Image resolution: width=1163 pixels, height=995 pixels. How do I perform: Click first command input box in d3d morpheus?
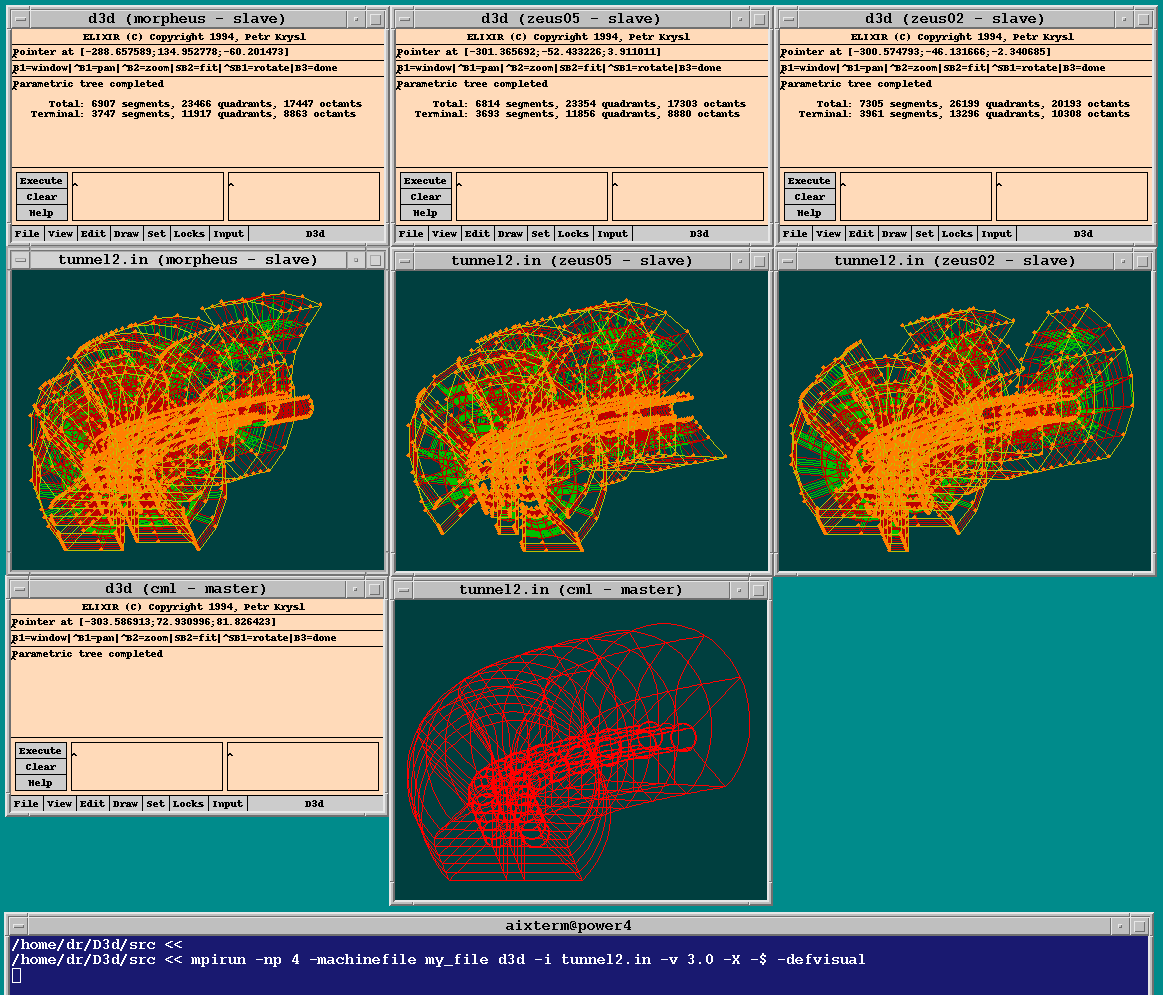point(148,196)
